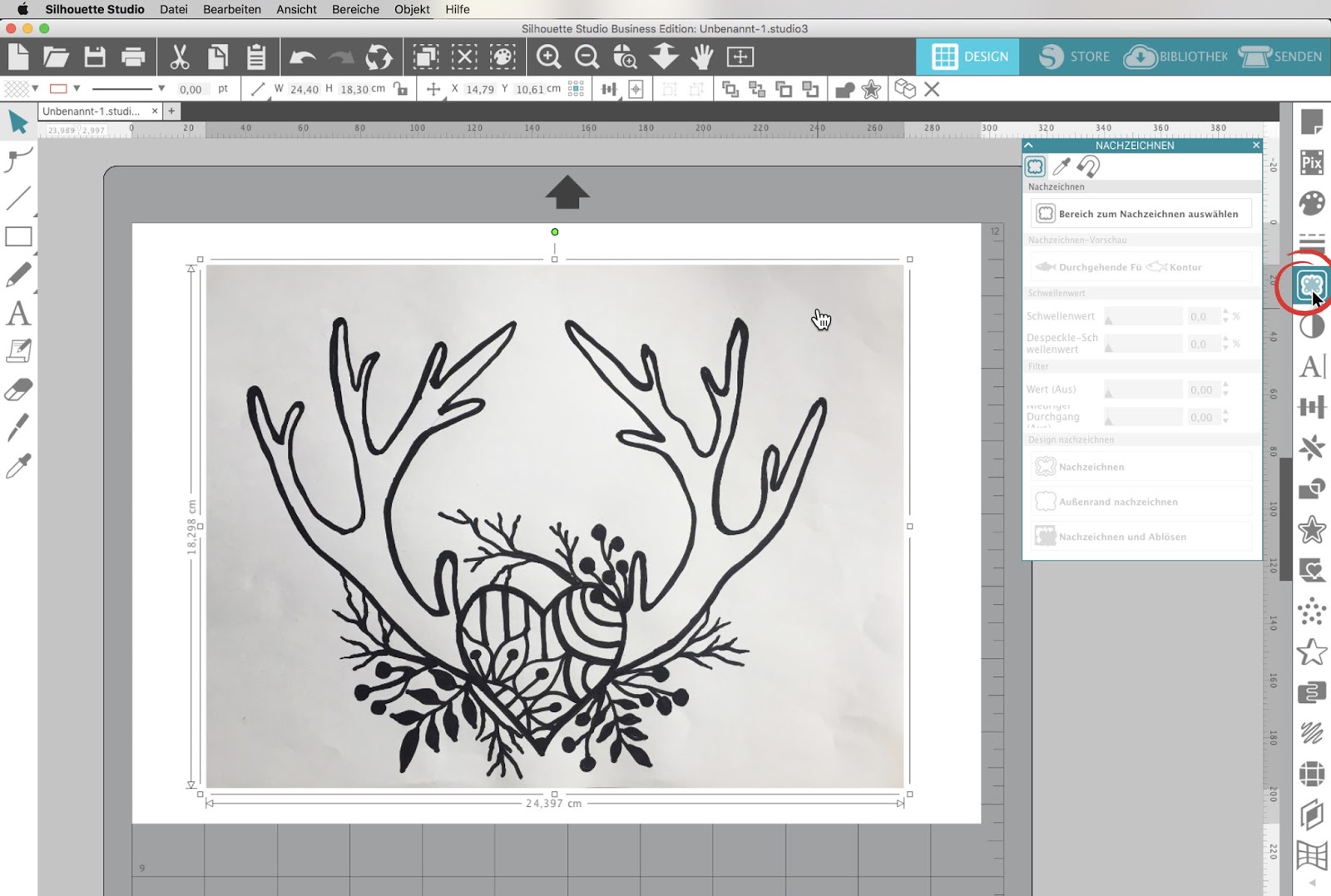Image resolution: width=1331 pixels, height=896 pixels.
Task: Click the Niedriger Durchgang slider
Action: pos(1143,417)
